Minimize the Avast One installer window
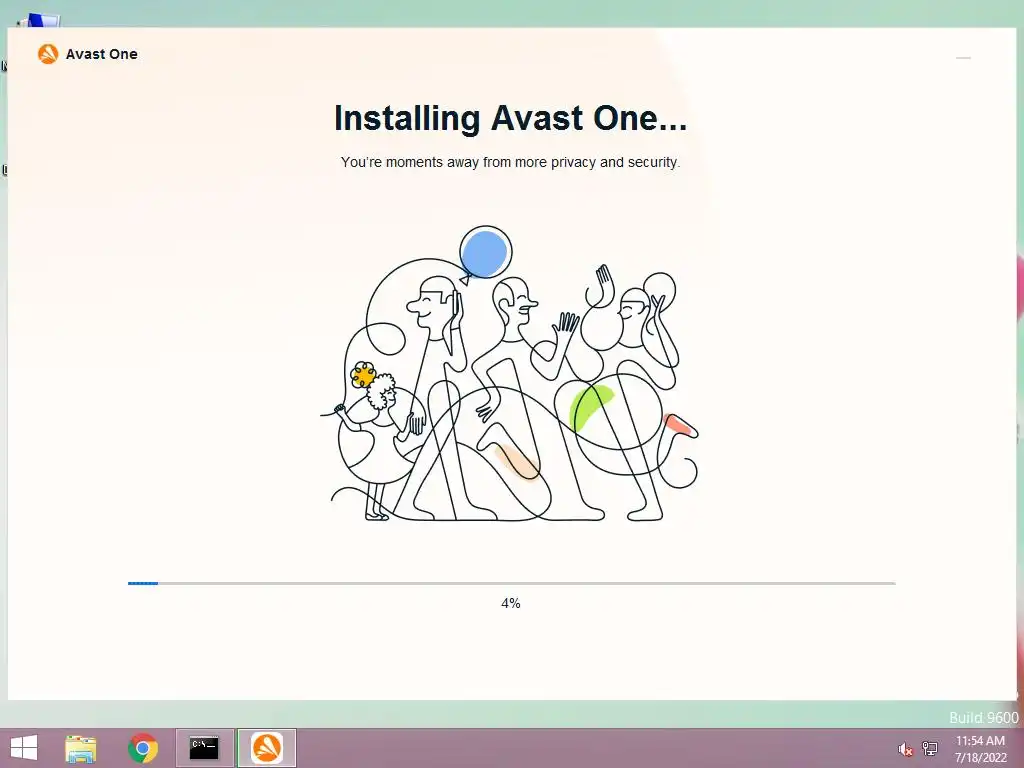 coord(963,58)
